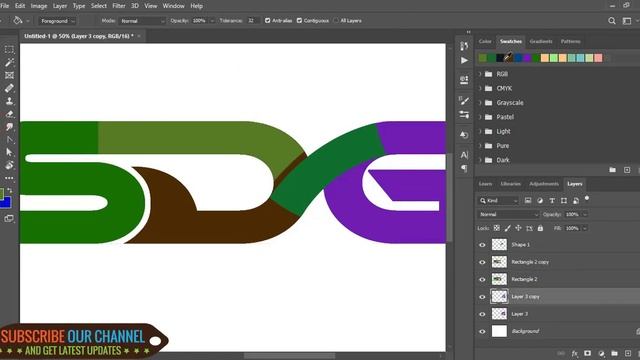Open the Select menu

[98, 6]
